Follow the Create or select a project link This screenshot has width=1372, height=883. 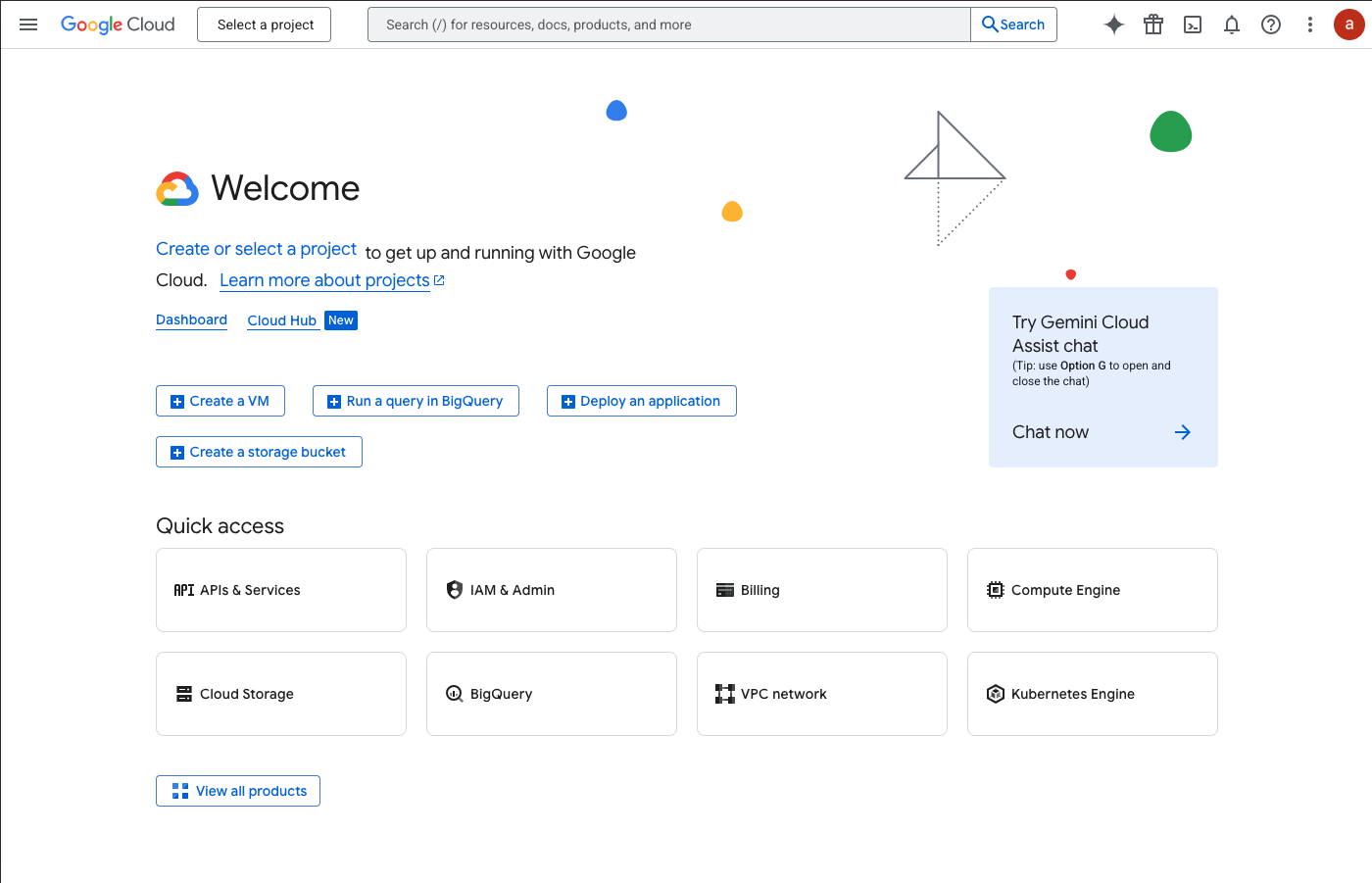256,249
